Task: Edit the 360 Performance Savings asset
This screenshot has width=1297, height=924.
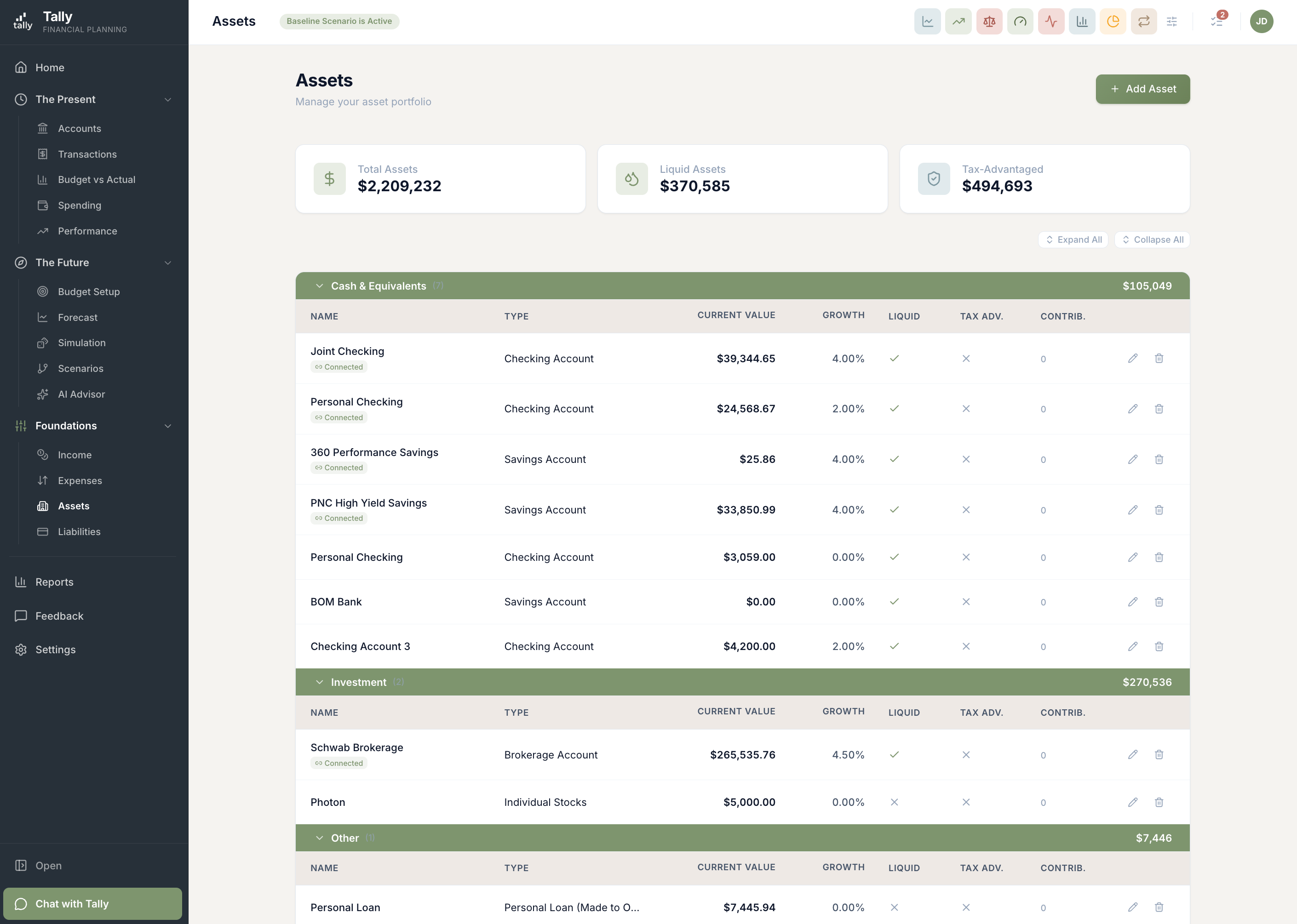Action: pos(1132,459)
